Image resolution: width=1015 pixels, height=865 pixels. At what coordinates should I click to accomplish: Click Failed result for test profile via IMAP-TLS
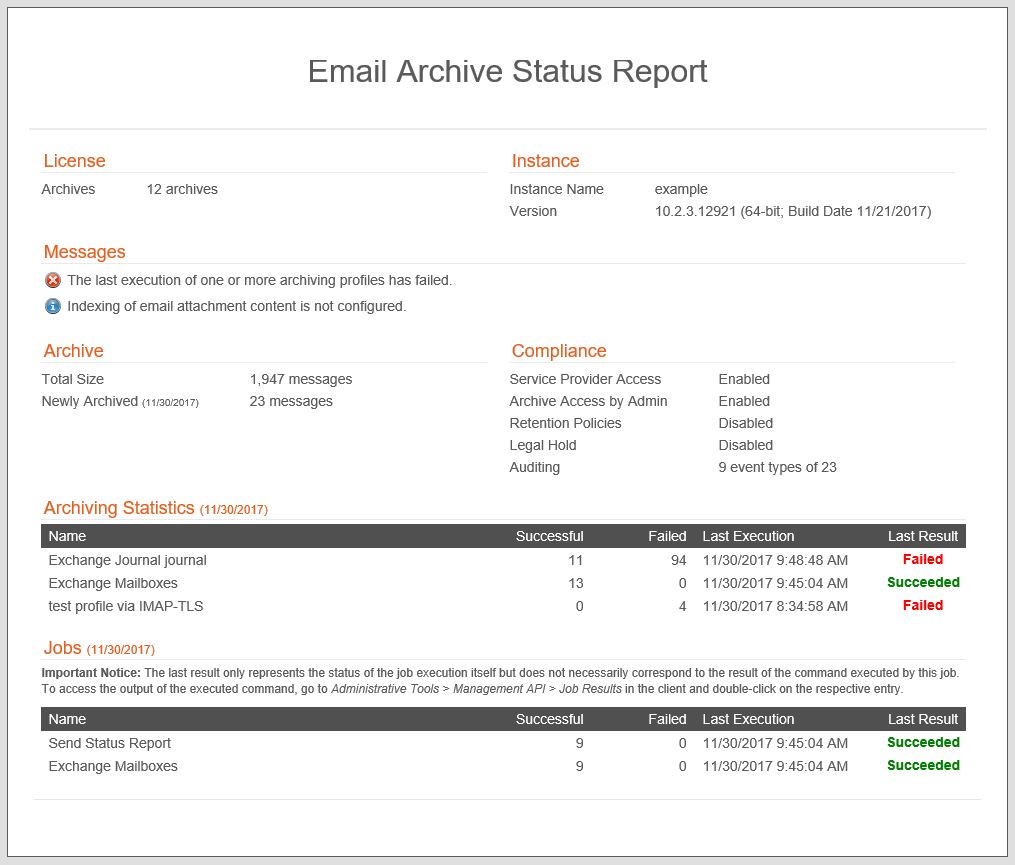click(922, 605)
